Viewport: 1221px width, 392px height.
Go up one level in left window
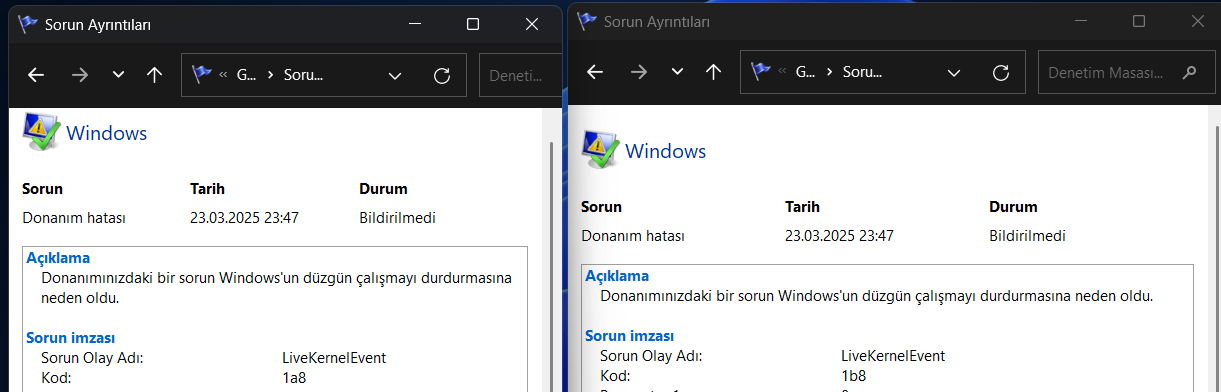154,75
